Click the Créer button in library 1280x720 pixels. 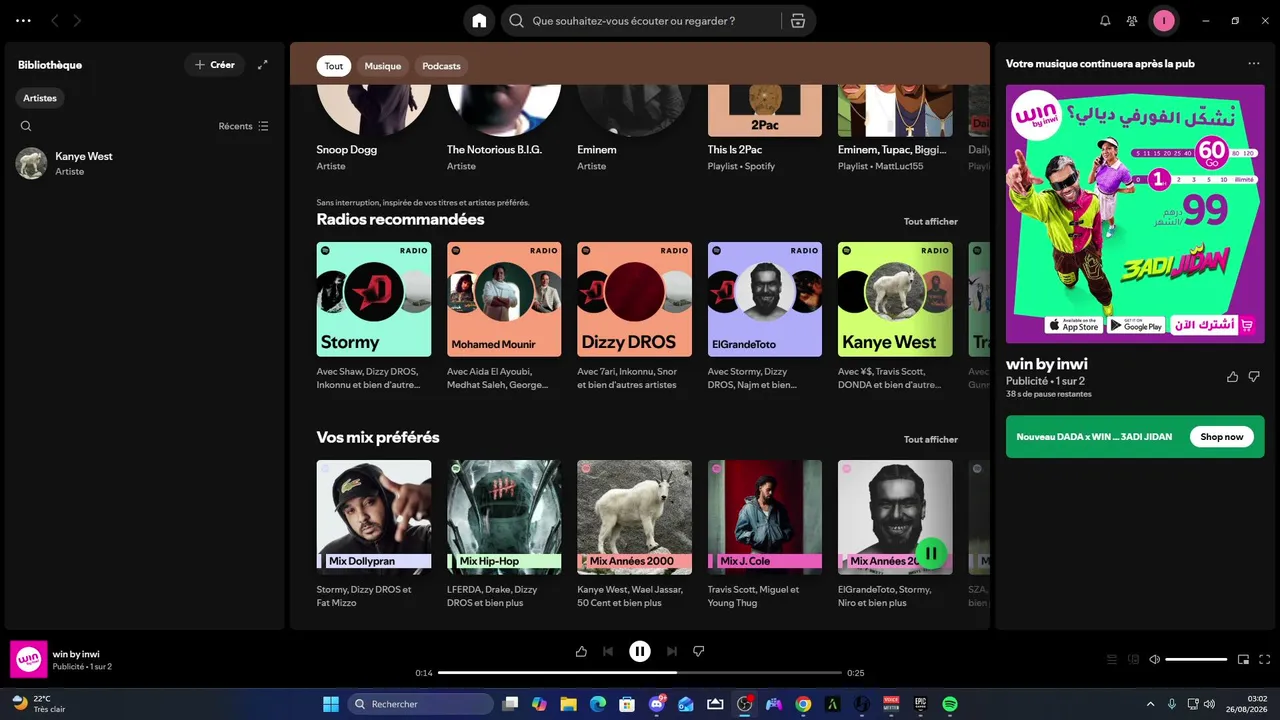click(x=215, y=65)
